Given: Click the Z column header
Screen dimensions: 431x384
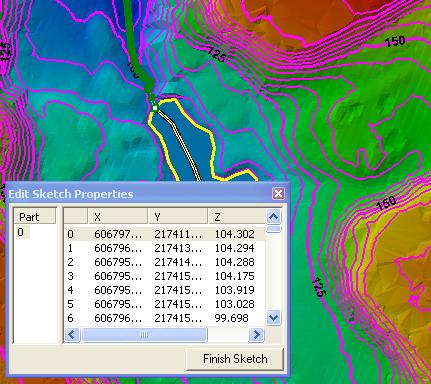Looking at the screenshot, I should click(x=237, y=217).
